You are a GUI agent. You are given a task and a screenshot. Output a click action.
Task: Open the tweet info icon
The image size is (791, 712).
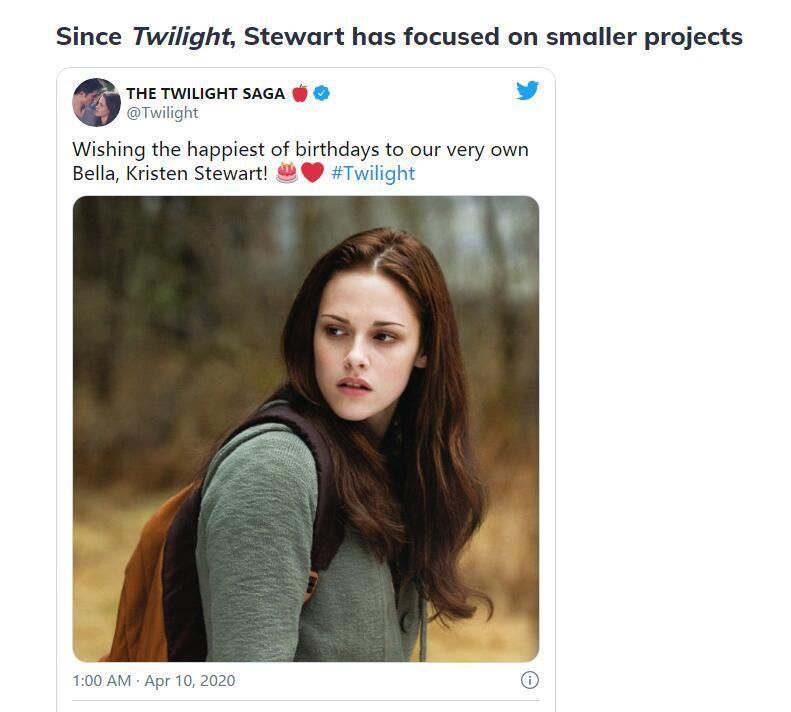point(530,680)
